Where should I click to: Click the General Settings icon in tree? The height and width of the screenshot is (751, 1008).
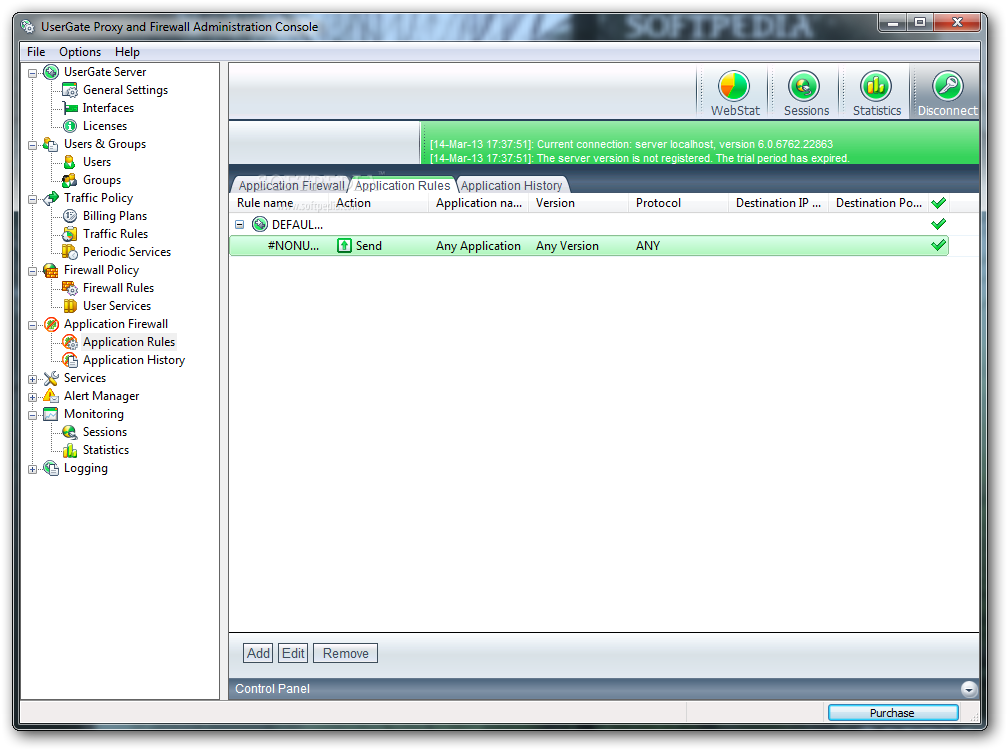click(x=69, y=90)
